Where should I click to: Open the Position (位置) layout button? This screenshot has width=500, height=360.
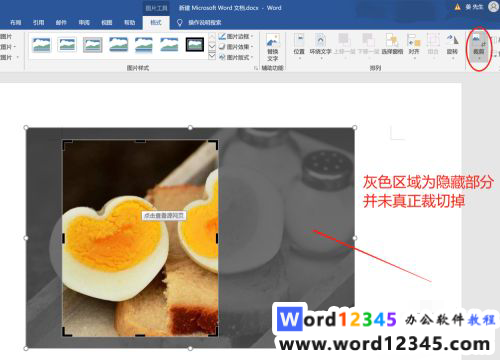299,46
